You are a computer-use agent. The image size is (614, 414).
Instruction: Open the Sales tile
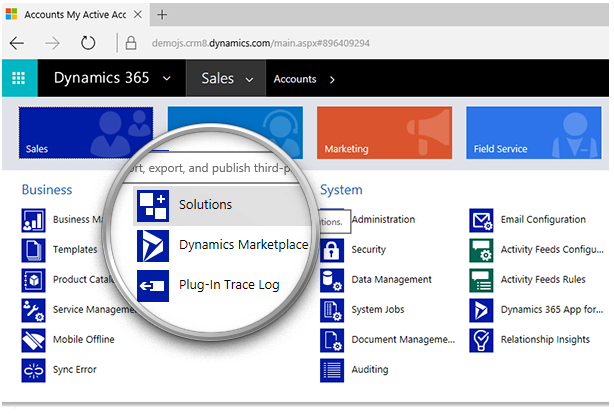pos(86,133)
